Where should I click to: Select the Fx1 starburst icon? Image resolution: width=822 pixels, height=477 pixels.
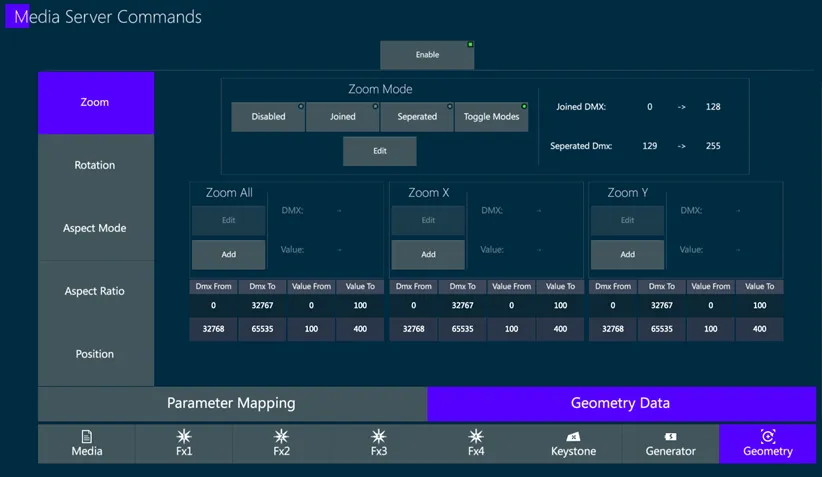[x=184, y=436]
